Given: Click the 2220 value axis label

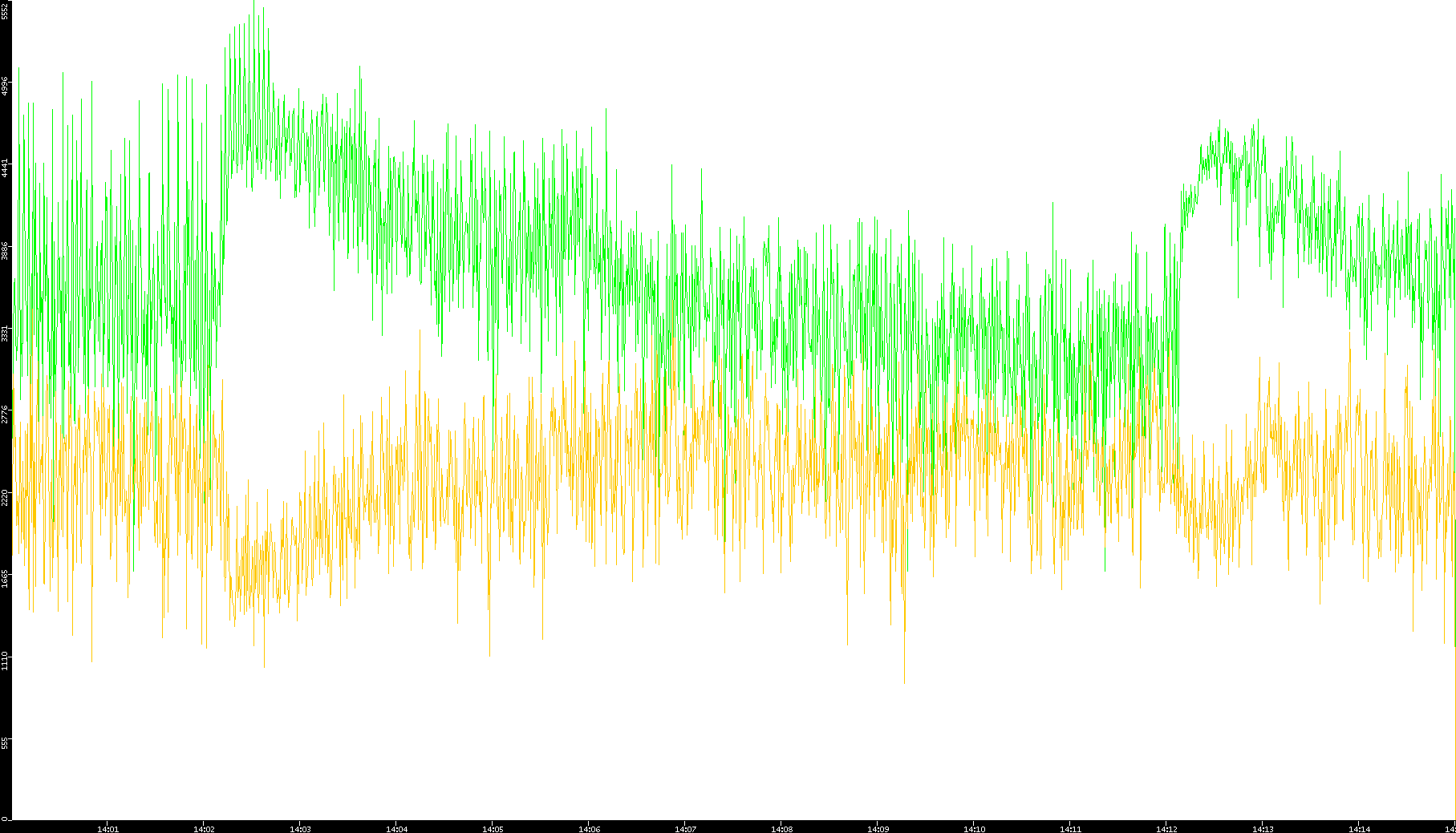Looking at the screenshot, I should point(6,498).
